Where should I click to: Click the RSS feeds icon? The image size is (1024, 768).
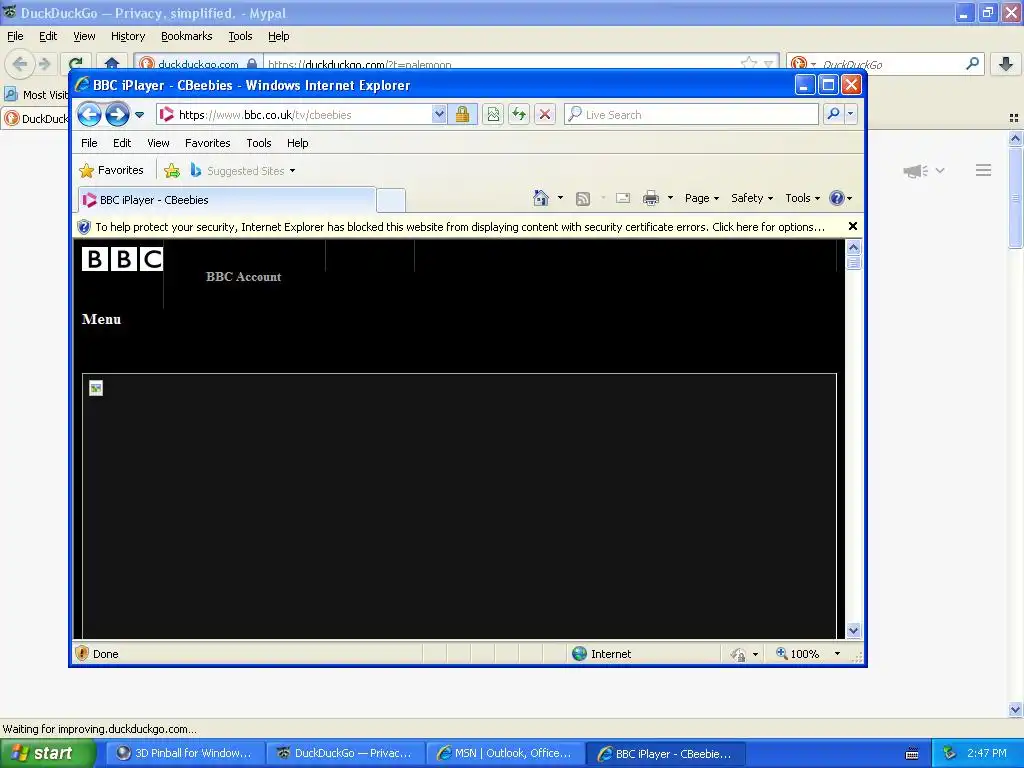[583, 199]
